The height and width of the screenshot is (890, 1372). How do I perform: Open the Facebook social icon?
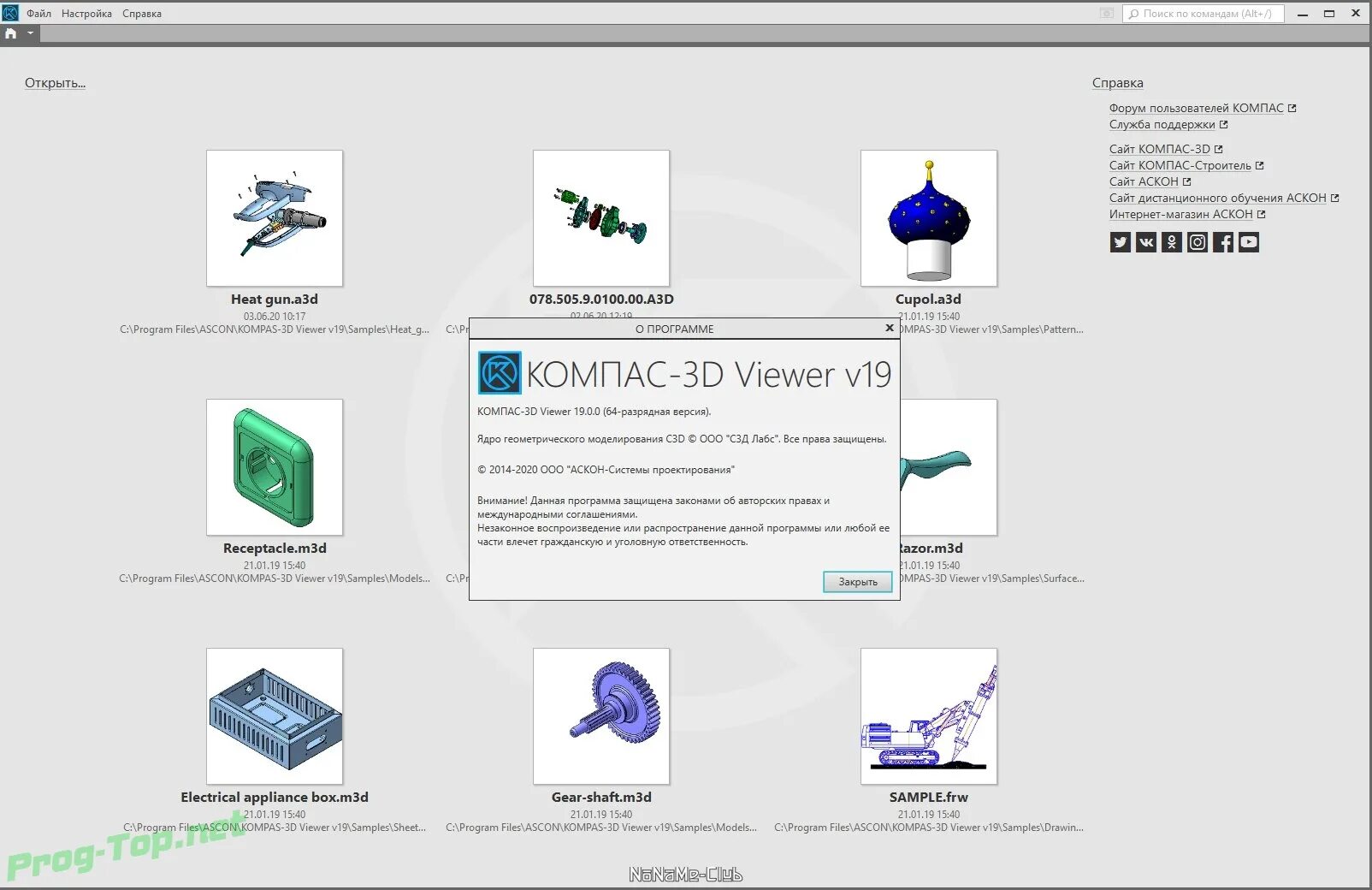[1223, 242]
